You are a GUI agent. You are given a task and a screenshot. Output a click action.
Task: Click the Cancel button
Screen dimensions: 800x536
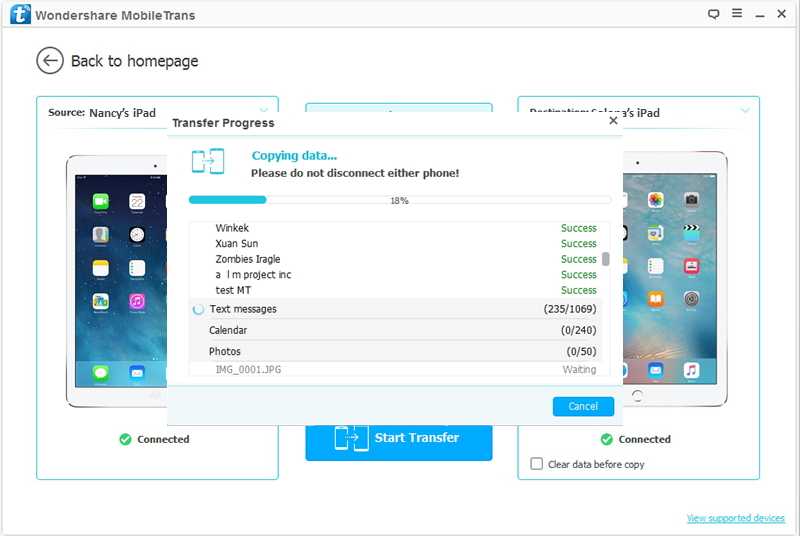583,406
